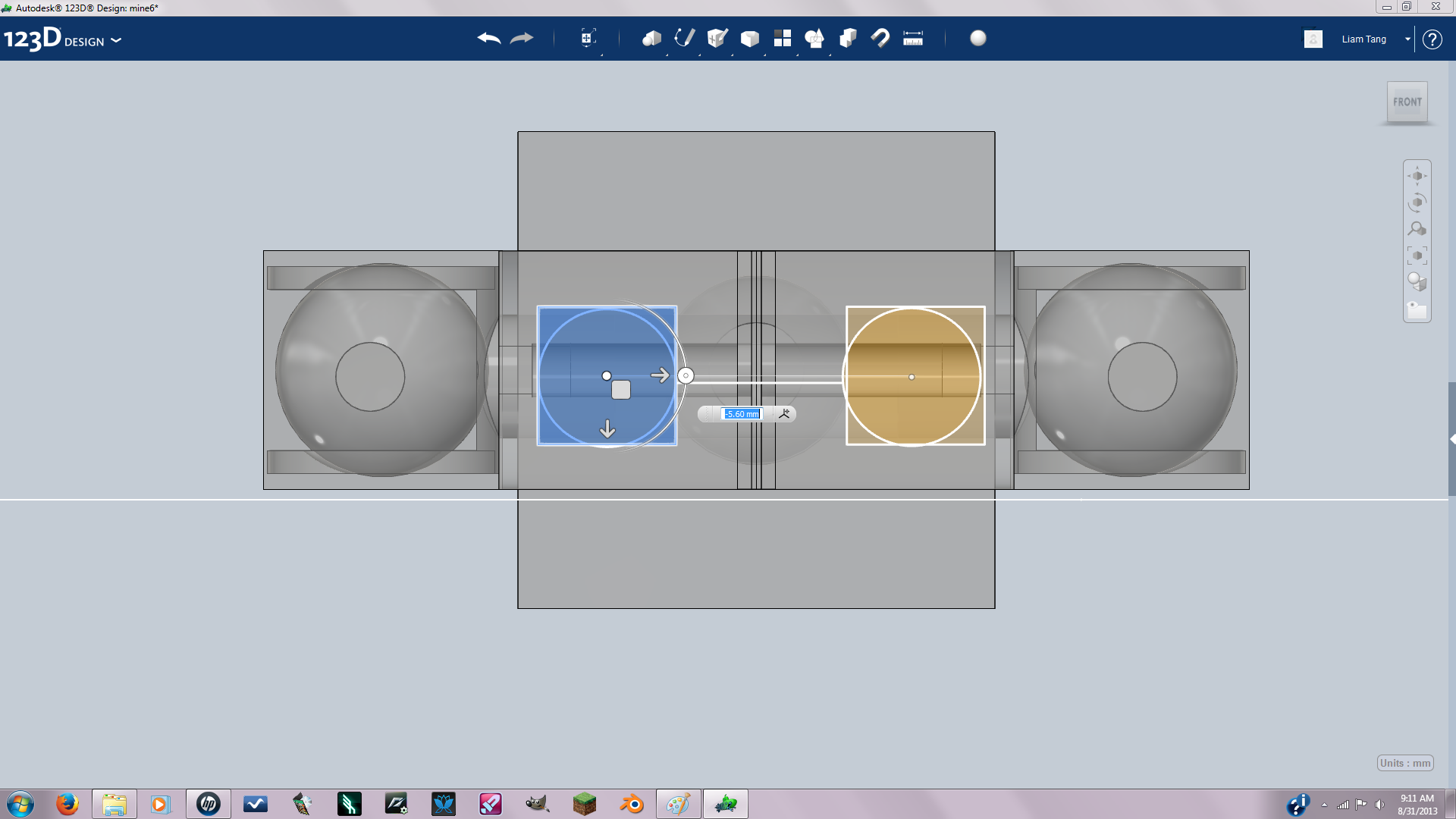
Task: Open the Construct tool
Action: pos(717,38)
